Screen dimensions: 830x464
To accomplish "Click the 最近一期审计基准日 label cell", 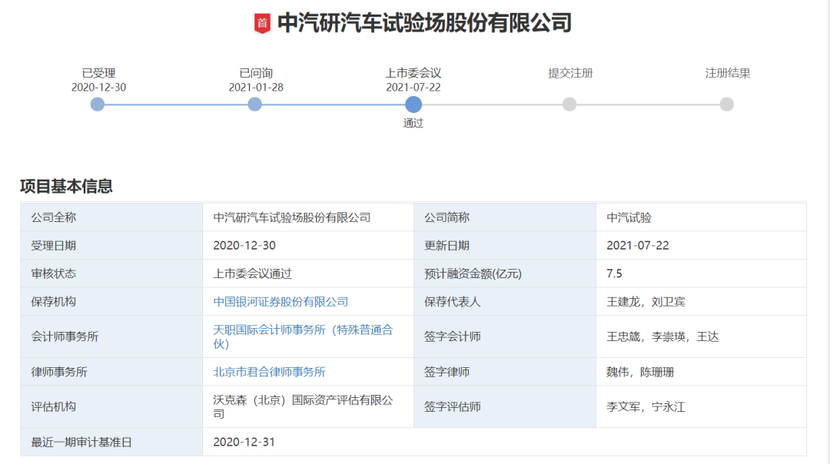I will click(111, 442).
